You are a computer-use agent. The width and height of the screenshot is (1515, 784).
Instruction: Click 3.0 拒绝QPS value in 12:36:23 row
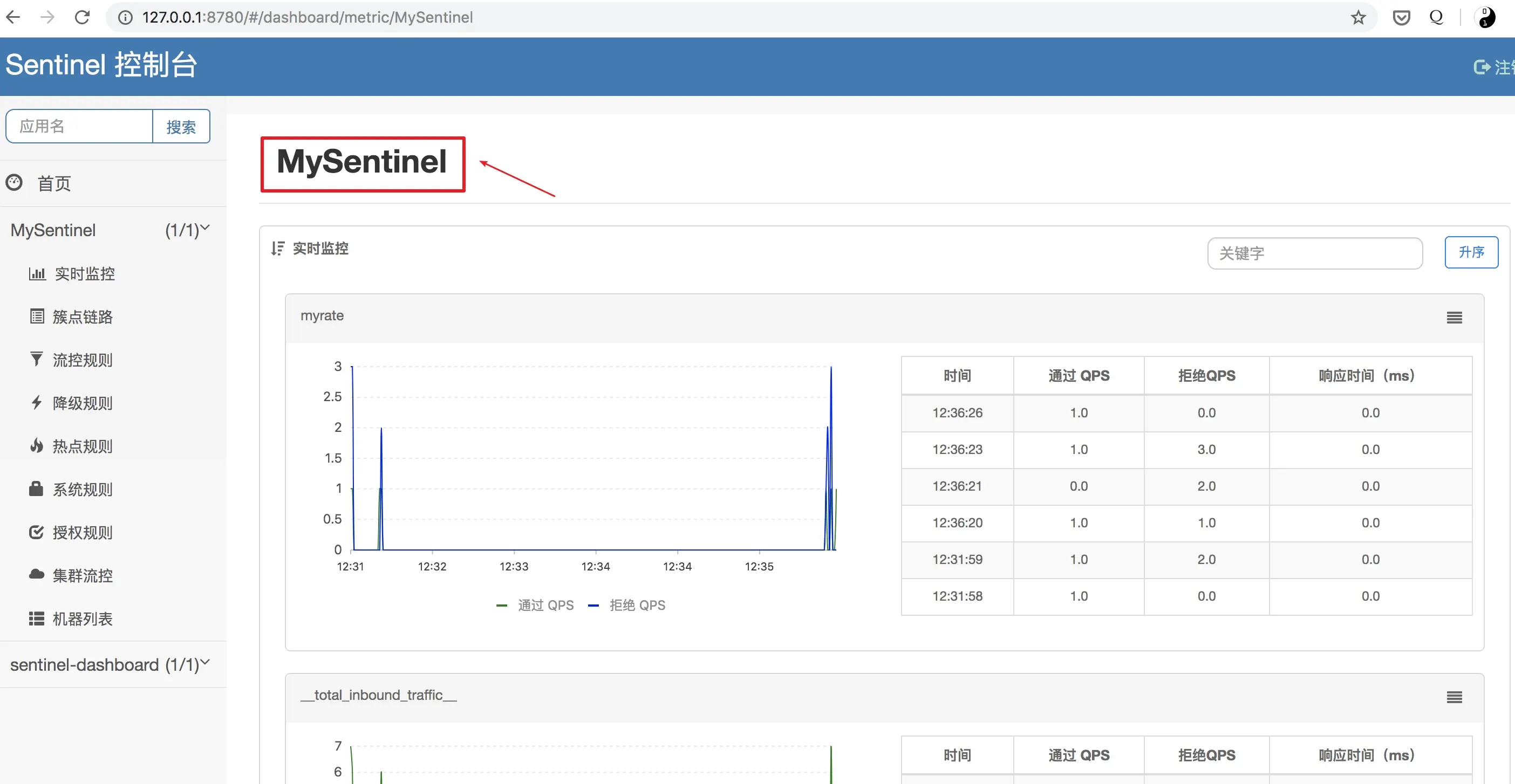1206,450
